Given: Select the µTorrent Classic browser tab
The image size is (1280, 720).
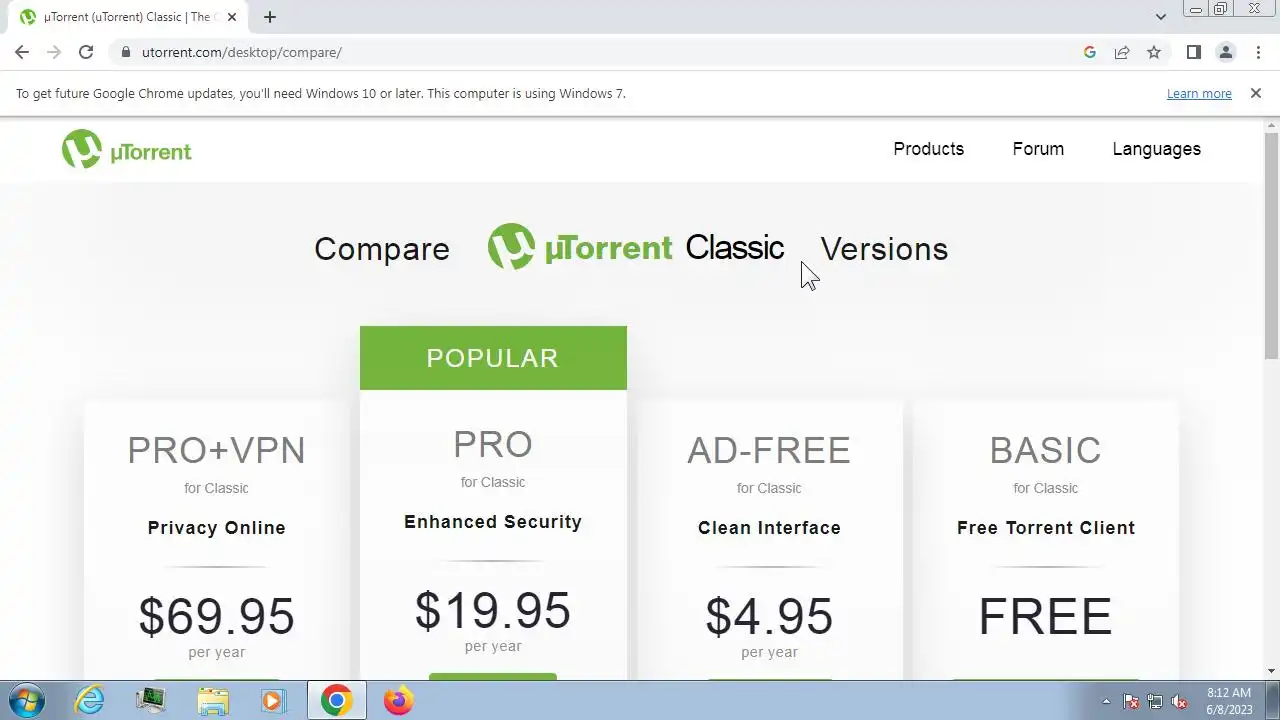Looking at the screenshot, I should pyautogui.click(x=128, y=17).
